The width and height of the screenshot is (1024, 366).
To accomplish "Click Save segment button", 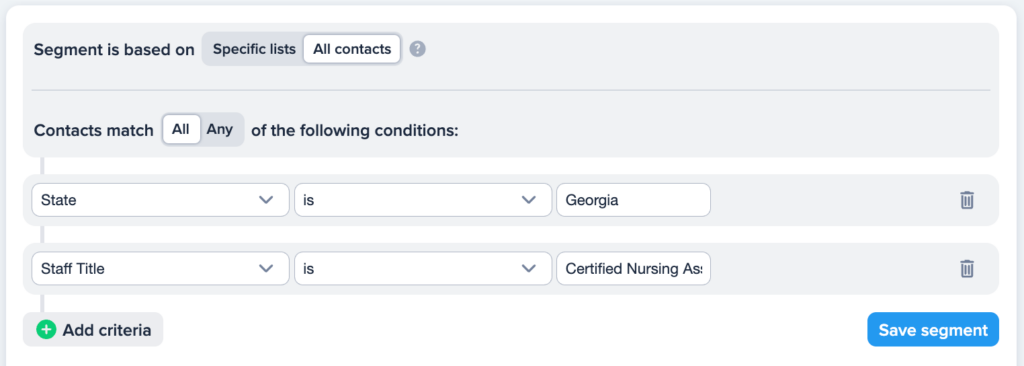I will point(933,329).
